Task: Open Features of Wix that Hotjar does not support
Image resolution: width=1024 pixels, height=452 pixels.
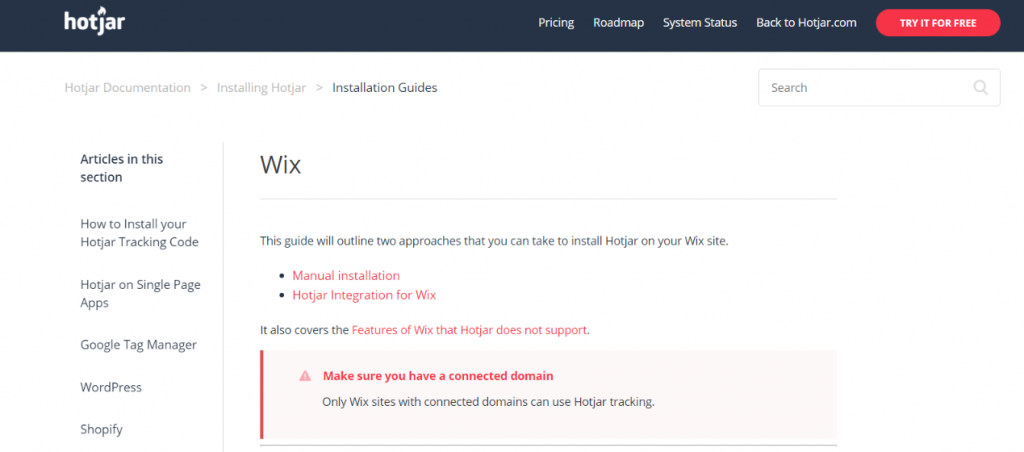Action: pos(469,330)
